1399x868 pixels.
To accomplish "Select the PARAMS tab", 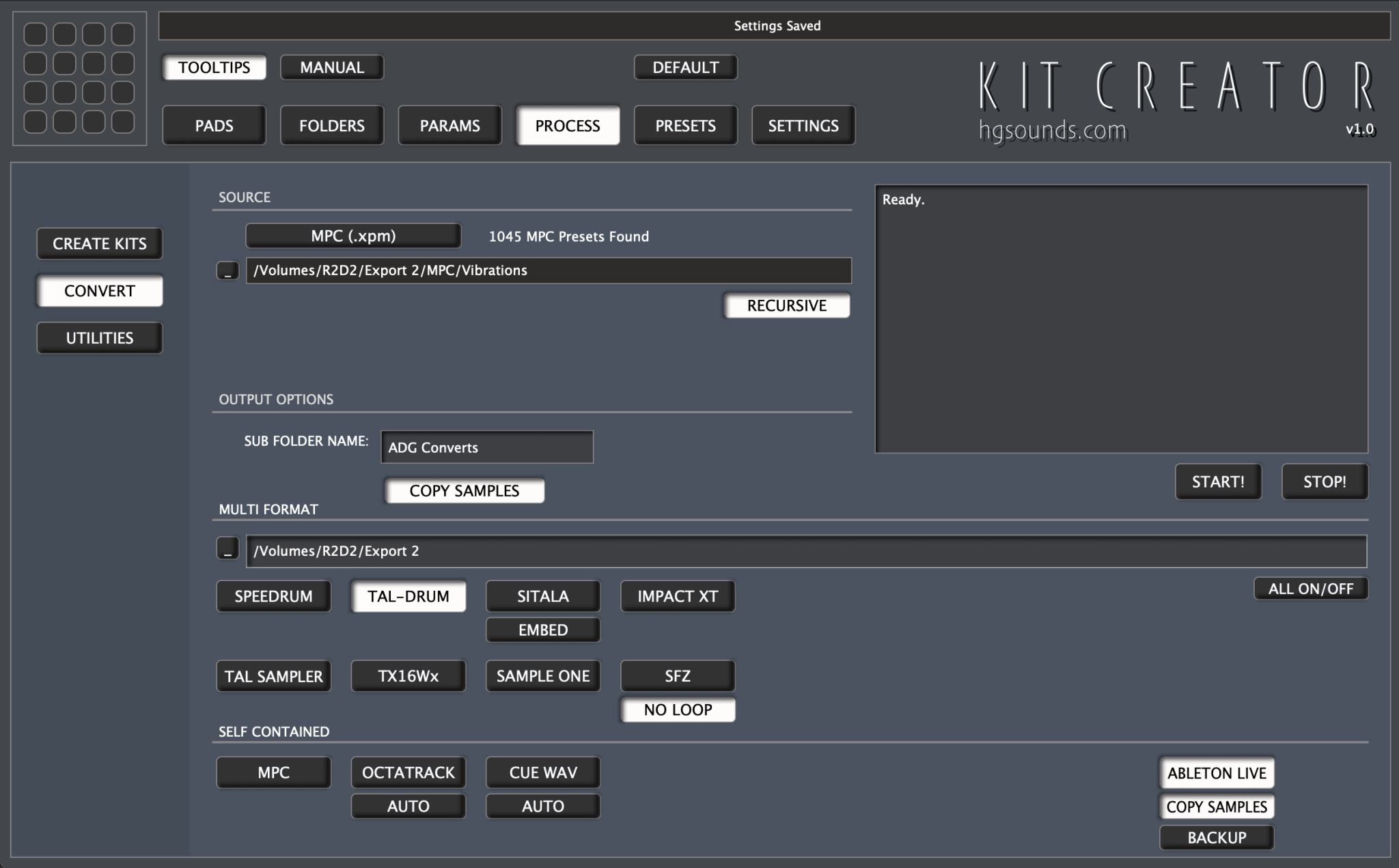I will point(449,125).
